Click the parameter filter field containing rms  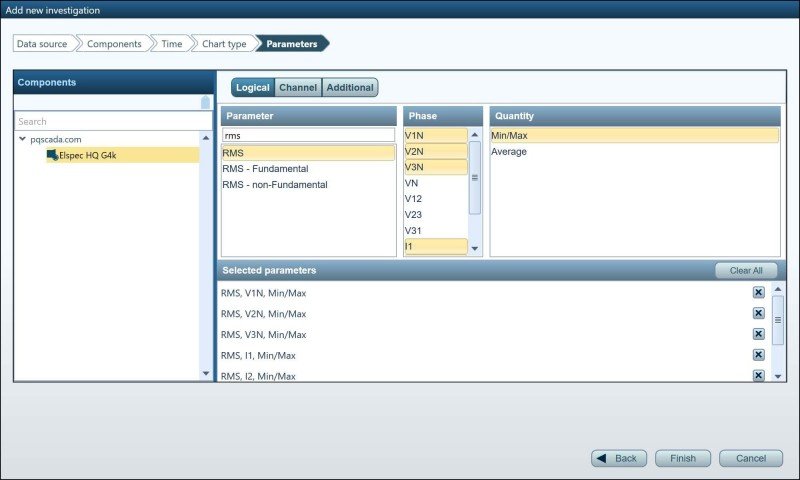308,135
